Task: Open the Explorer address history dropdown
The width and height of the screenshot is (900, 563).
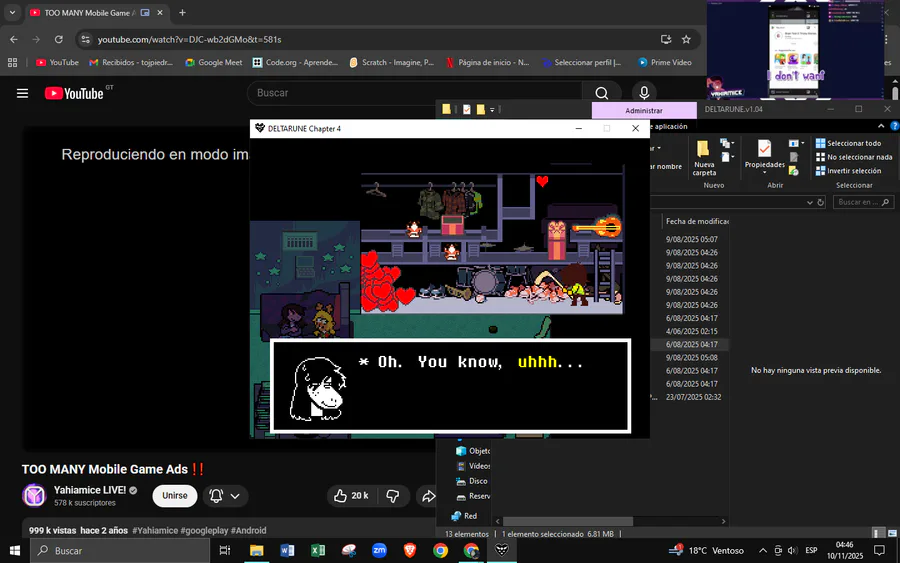Action: 809,202
